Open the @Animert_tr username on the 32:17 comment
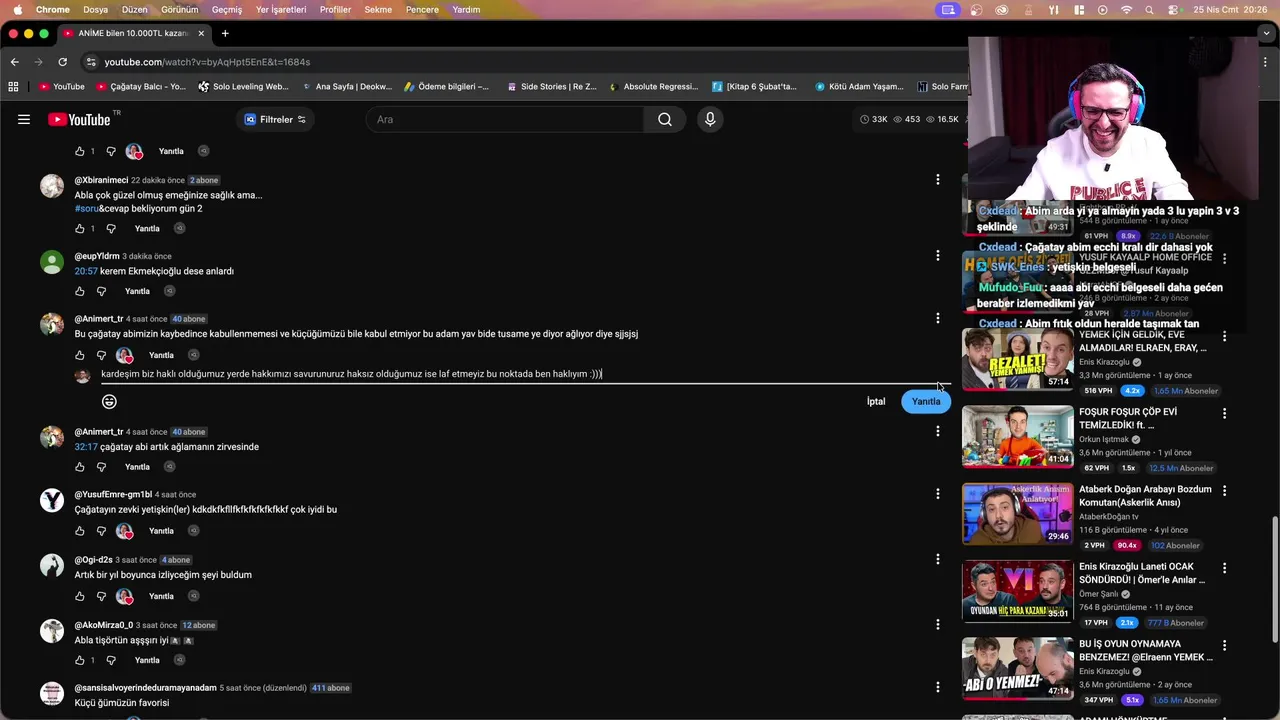This screenshot has height=720, width=1280. point(99,432)
